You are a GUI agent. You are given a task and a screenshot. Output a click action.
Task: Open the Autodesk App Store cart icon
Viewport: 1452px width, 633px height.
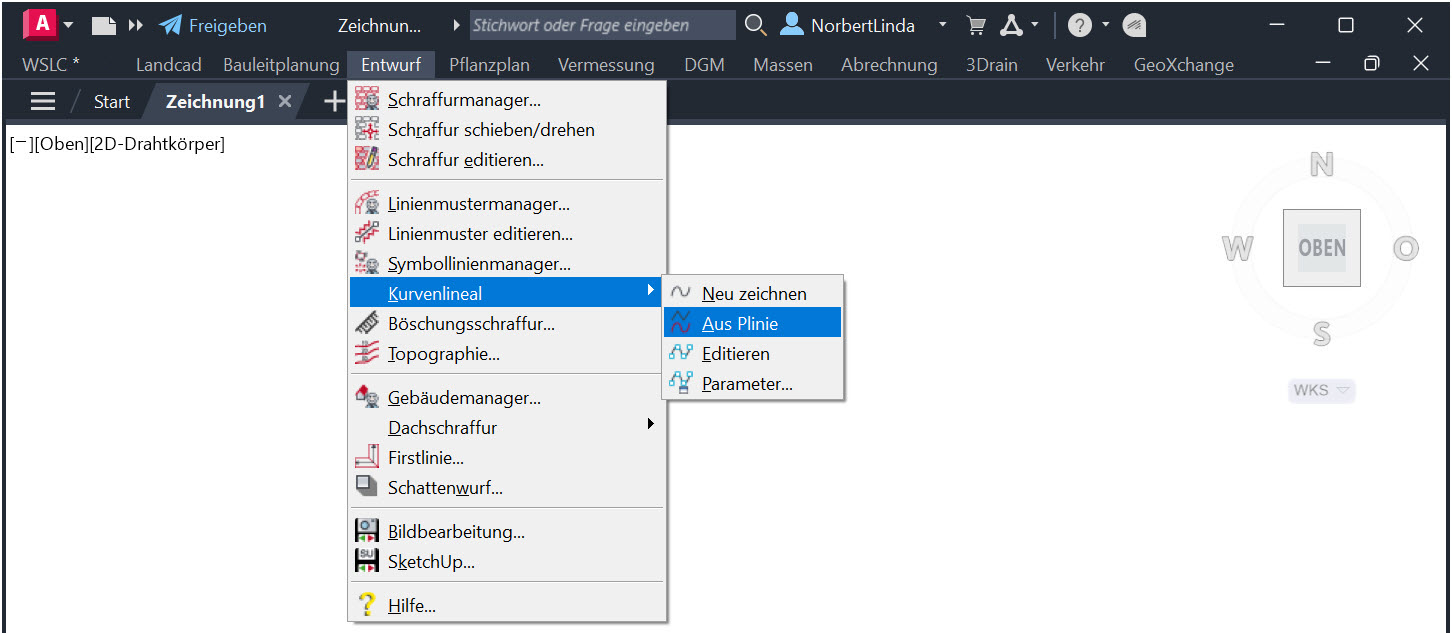(976, 26)
